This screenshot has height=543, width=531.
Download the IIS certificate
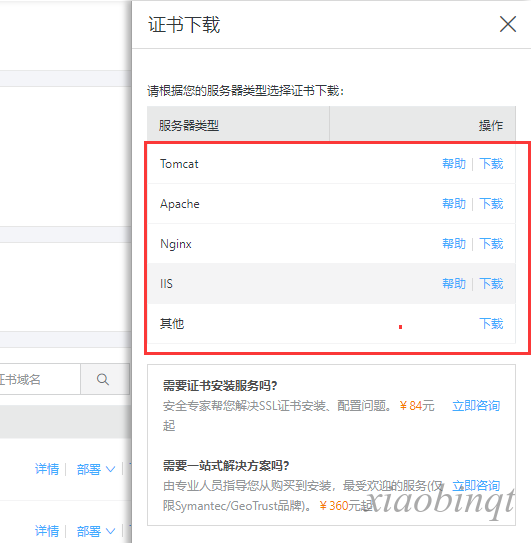(491, 284)
